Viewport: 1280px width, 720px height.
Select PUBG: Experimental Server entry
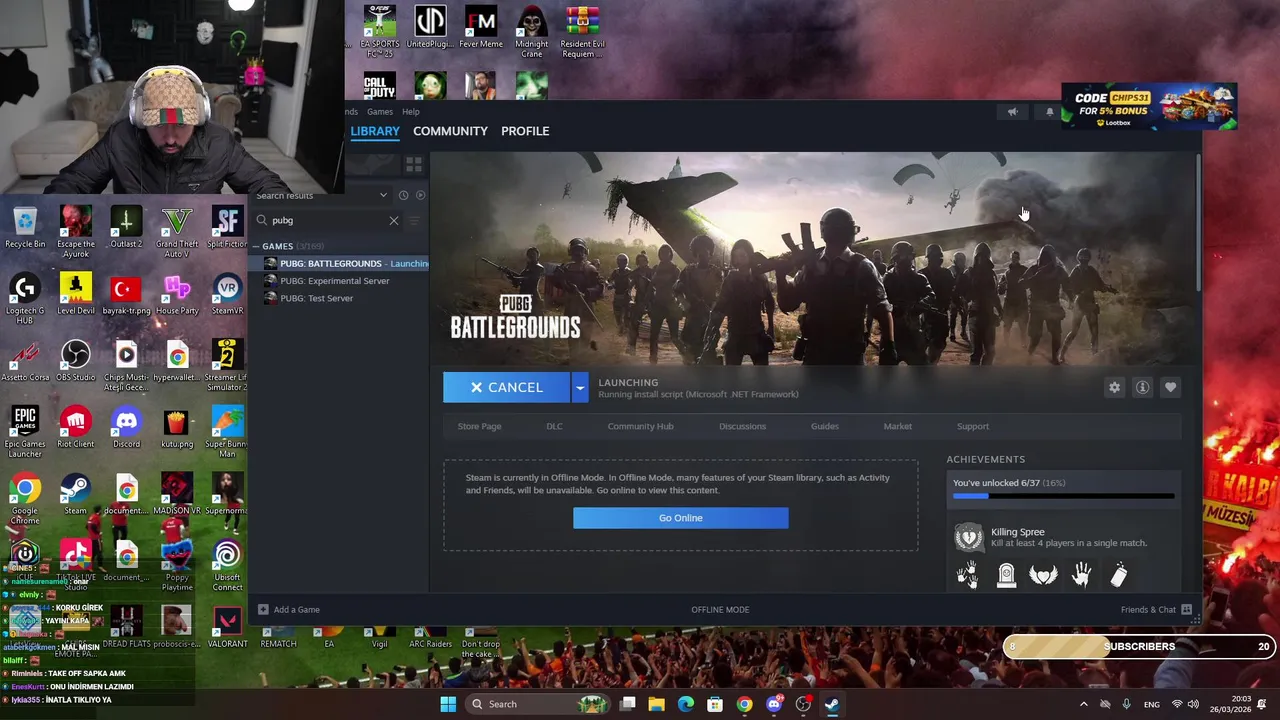pyautogui.click(x=335, y=281)
